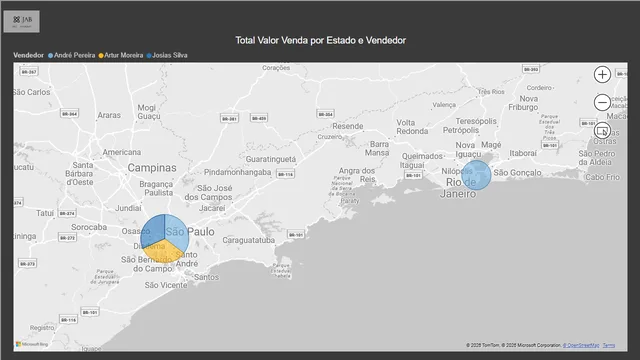
Task: Click the Volta Redonda label
Action: pyautogui.click(x=412, y=127)
